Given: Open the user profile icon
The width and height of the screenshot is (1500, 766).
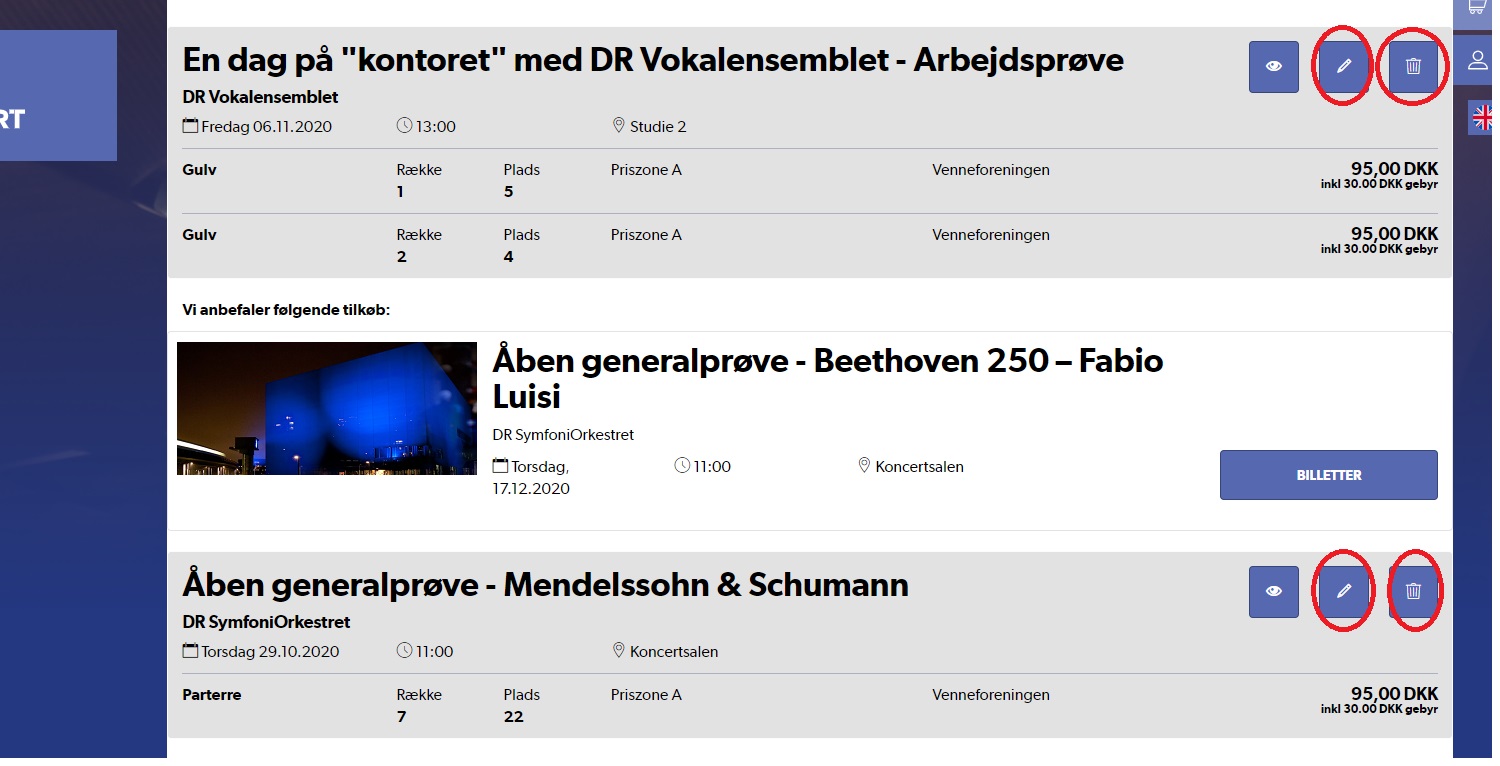Looking at the screenshot, I should (x=1477, y=60).
